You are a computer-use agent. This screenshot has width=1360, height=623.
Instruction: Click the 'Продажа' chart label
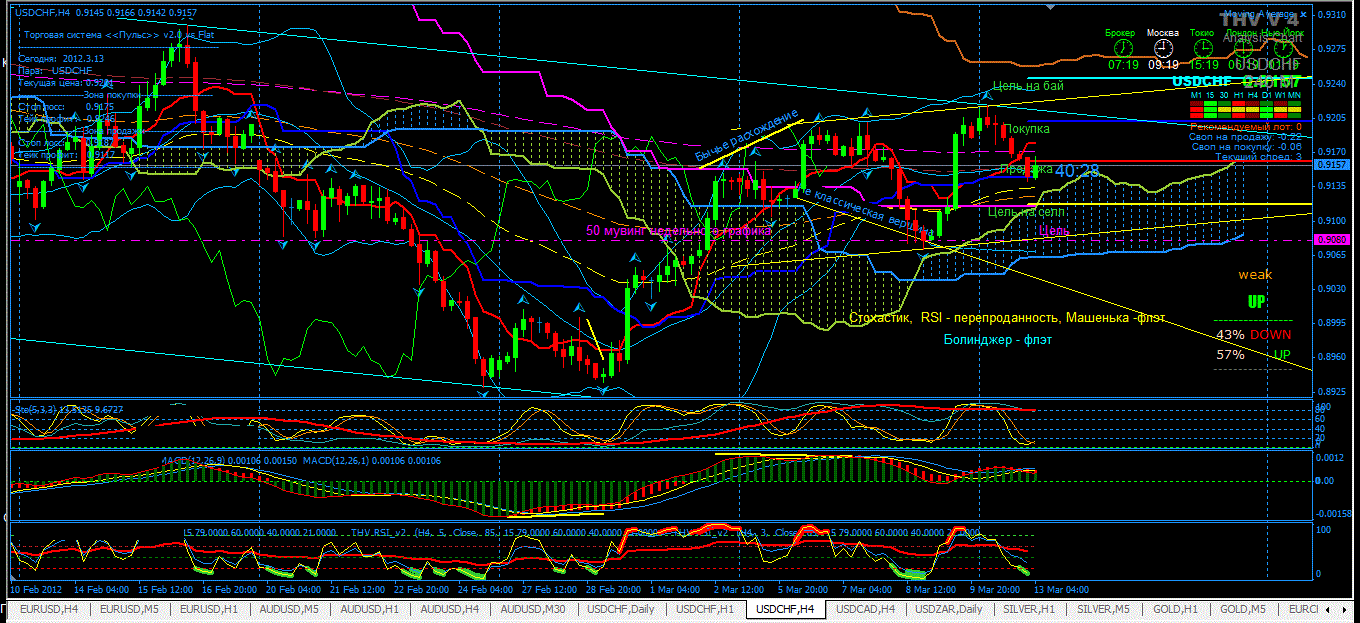tap(1026, 169)
